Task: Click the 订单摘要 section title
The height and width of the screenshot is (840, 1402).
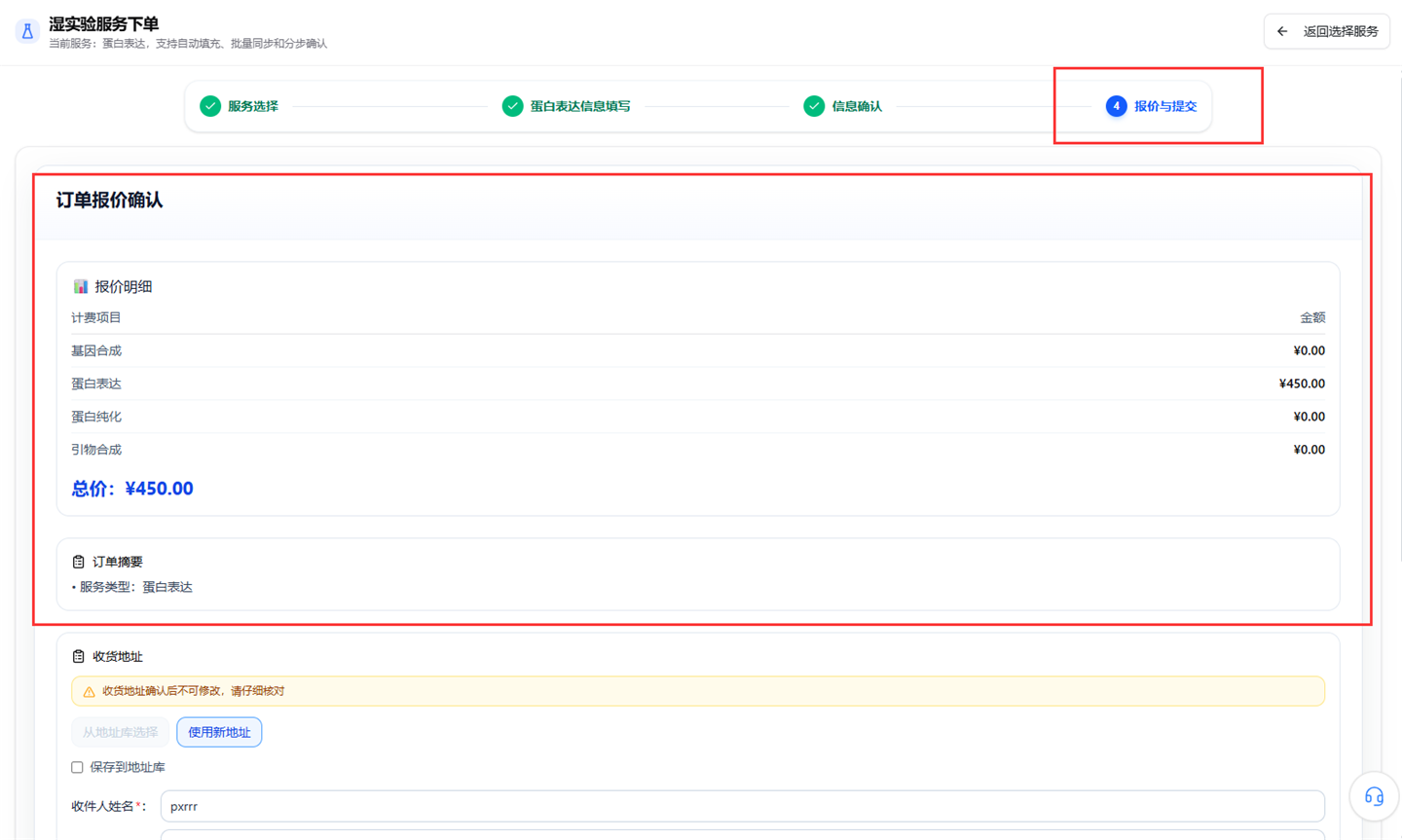Action: click(118, 562)
